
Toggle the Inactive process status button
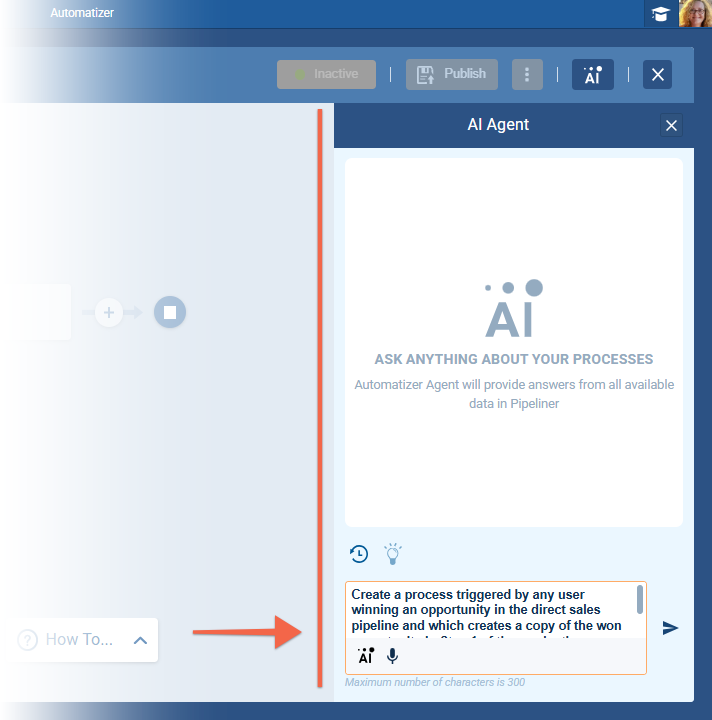tap(327, 74)
